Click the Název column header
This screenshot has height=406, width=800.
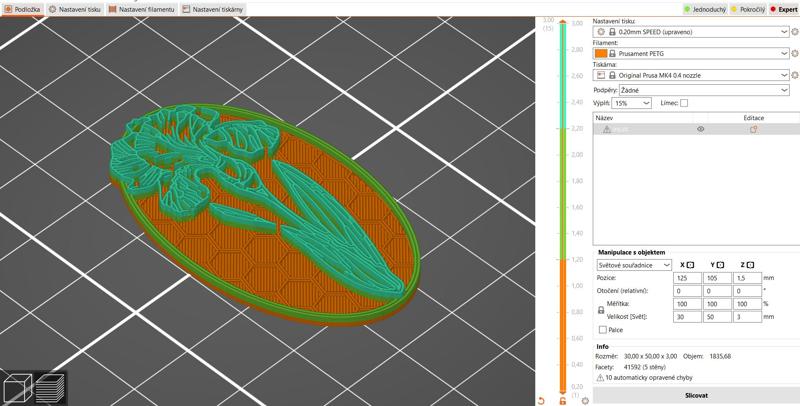604,118
